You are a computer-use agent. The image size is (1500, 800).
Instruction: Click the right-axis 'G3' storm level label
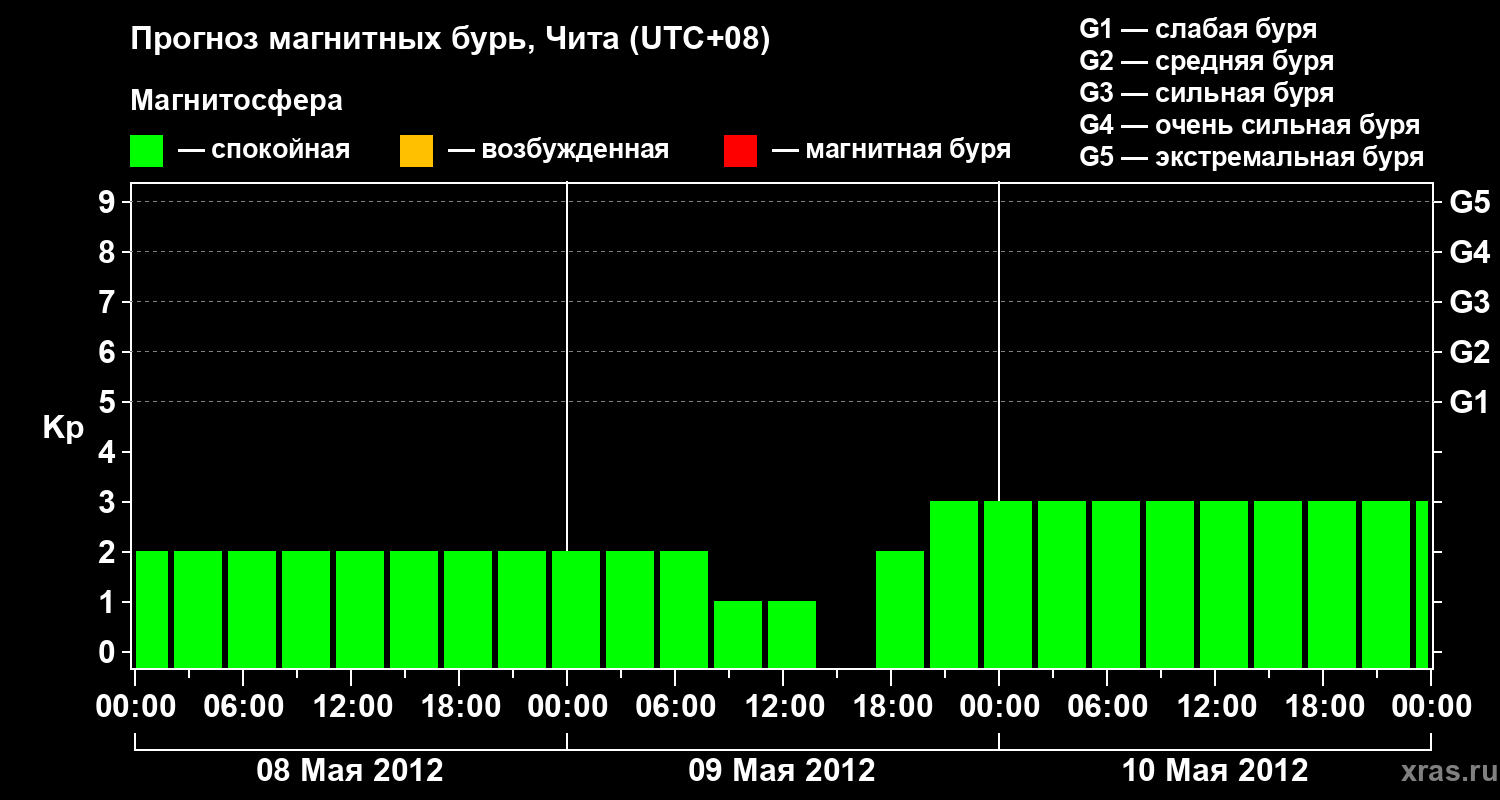tap(1470, 302)
